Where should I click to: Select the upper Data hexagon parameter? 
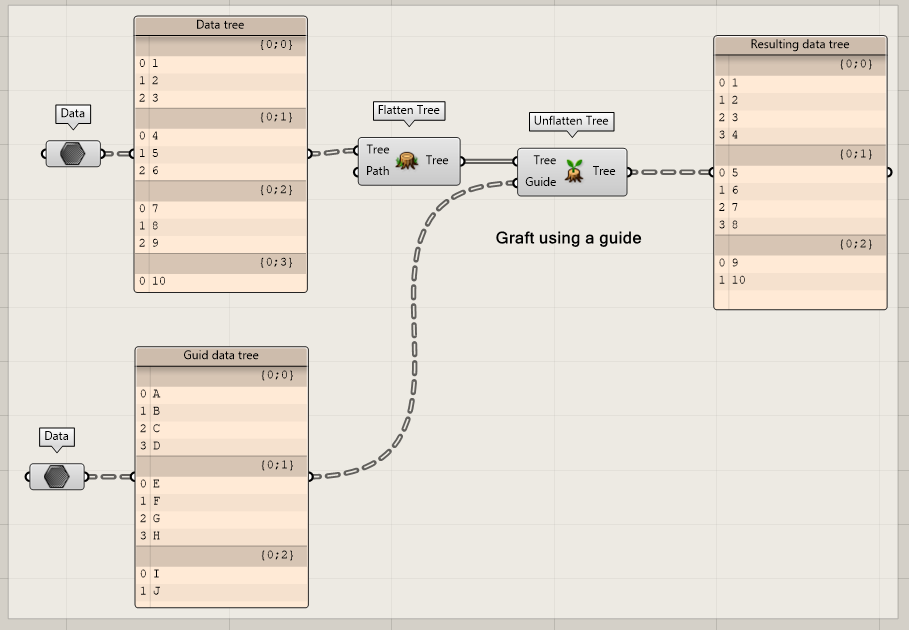point(73,154)
